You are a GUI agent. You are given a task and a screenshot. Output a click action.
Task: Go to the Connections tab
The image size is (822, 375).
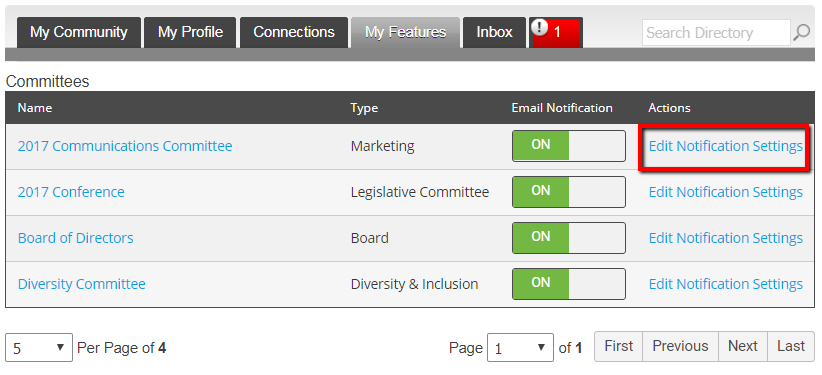pos(294,33)
